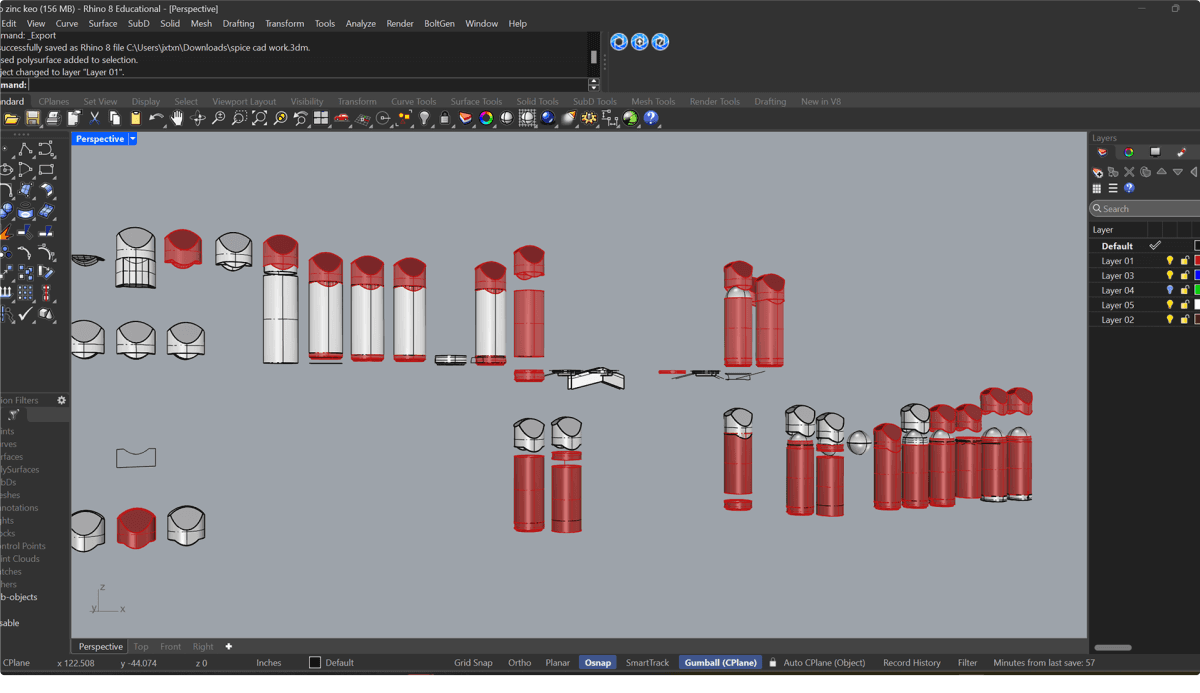The image size is (1200, 693).
Task: Click the Delete layer X icon
Action: pos(1129,172)
